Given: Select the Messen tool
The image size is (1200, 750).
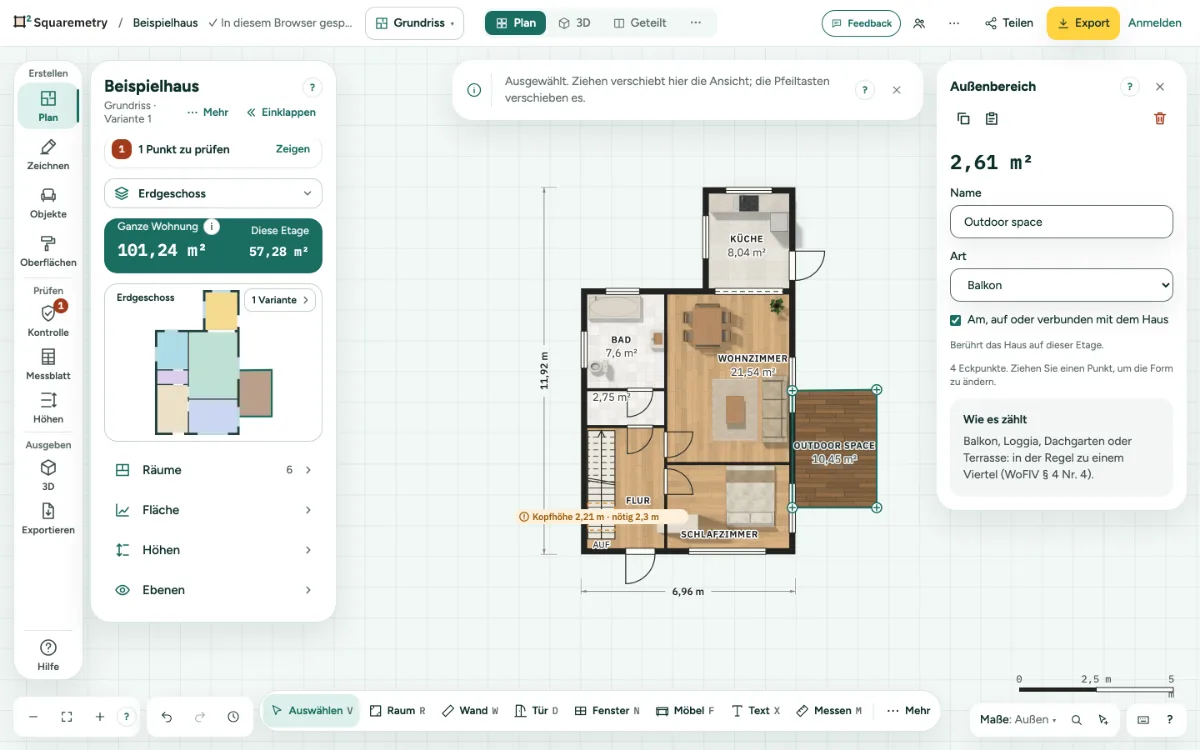Looking at the screenshot, I should [x=829, y=711].
